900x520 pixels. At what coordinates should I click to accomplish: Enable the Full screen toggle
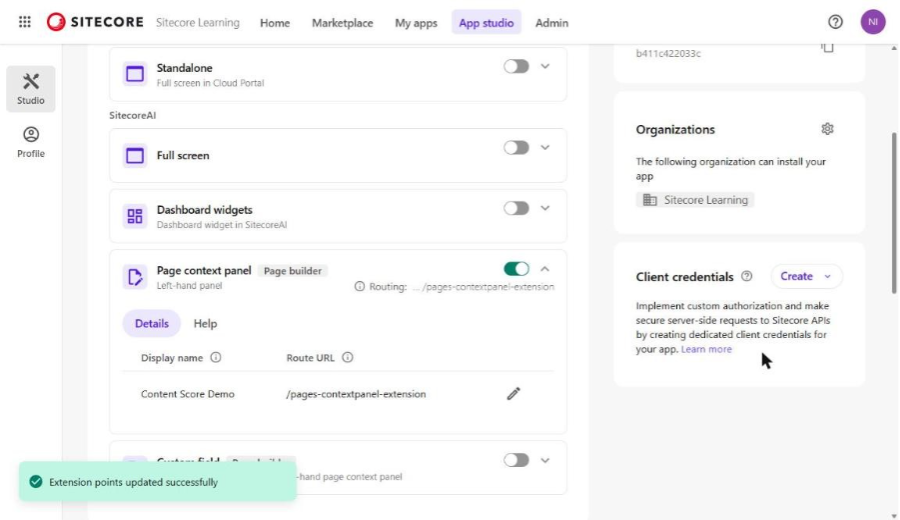tap(516, 148)
